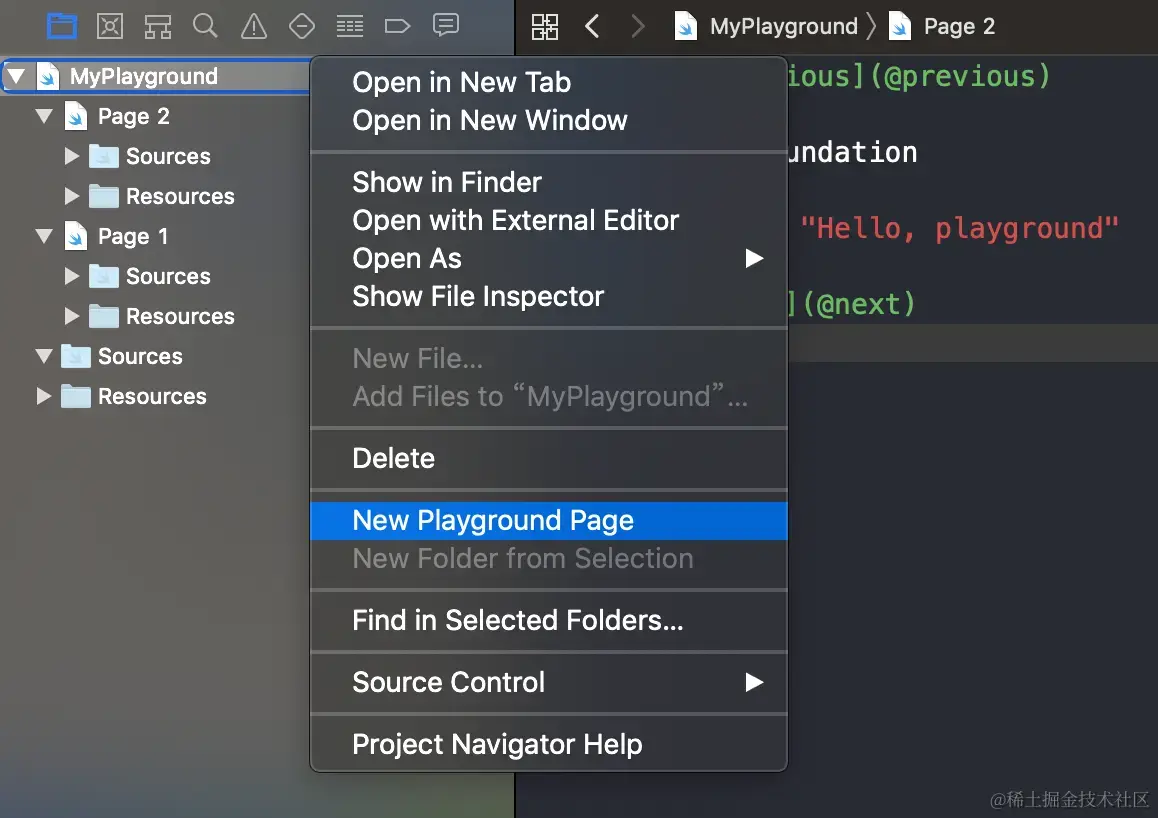The width and height of the screenshot is (1158, 818).
Task: Choose the Source Control menu entry
Action: (x=549, y=682)
